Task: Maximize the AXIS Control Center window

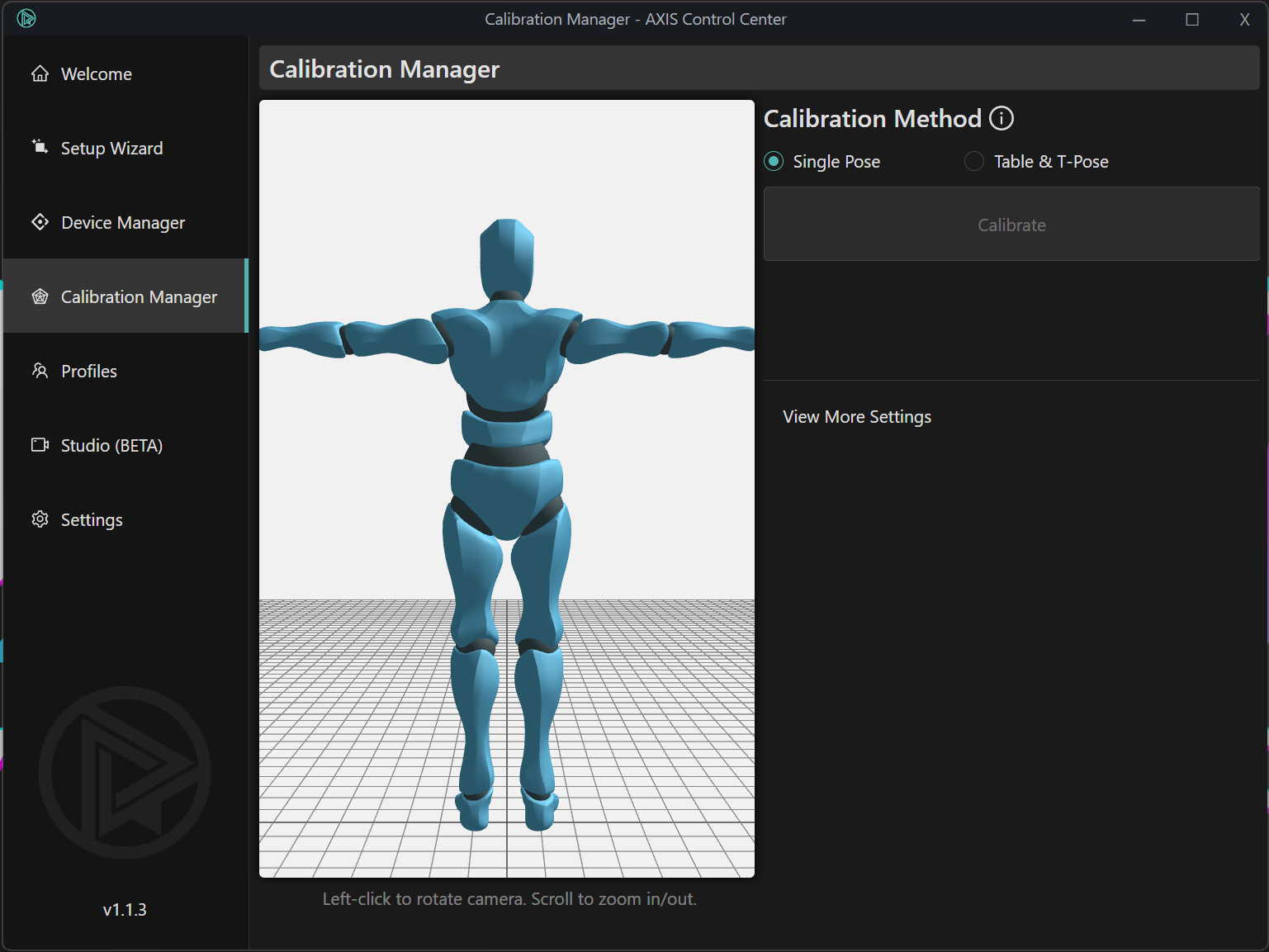Action: (x=1191, y=20)
